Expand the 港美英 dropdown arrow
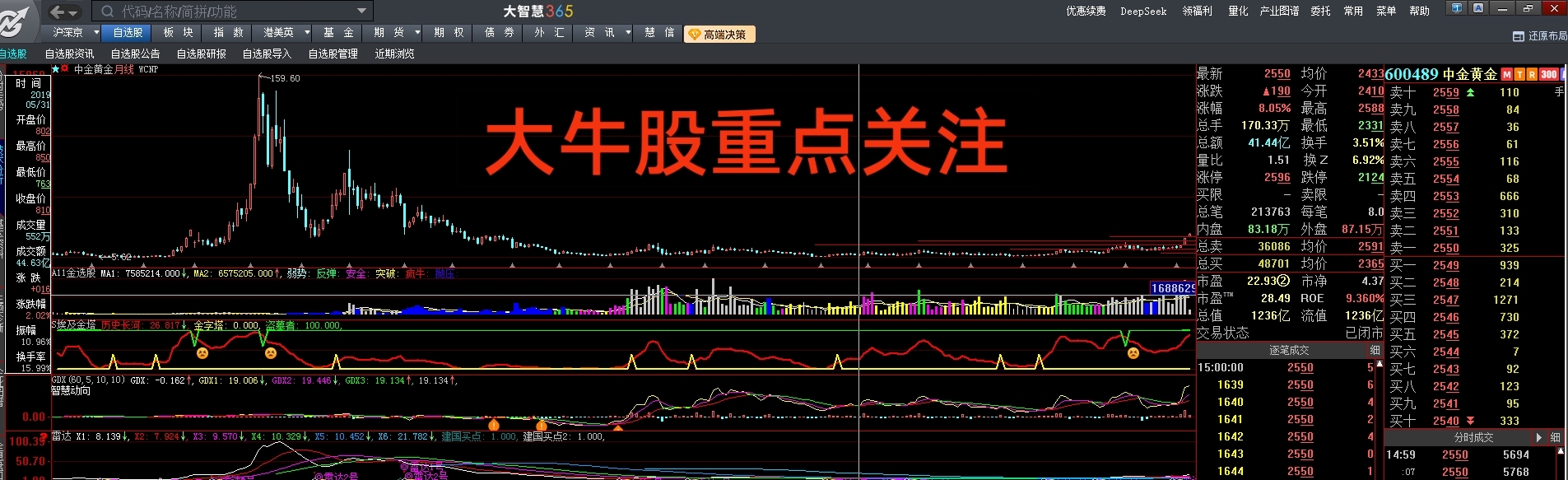Screen dimensions: 1568x480 click(x=307, y=33)
